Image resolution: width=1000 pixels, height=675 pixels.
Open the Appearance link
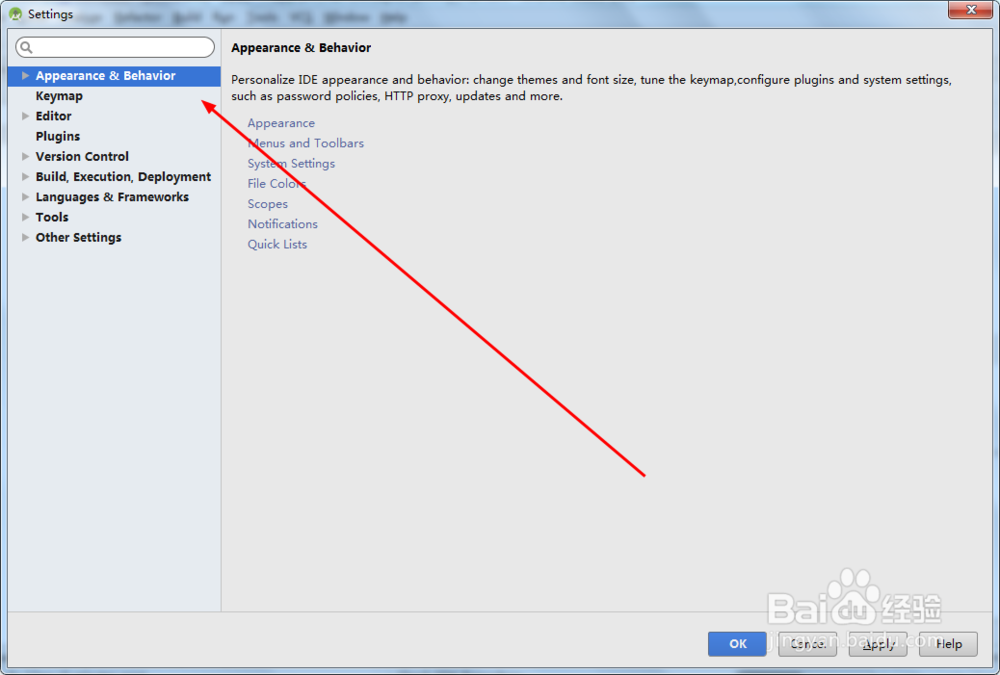coord(281,123)
